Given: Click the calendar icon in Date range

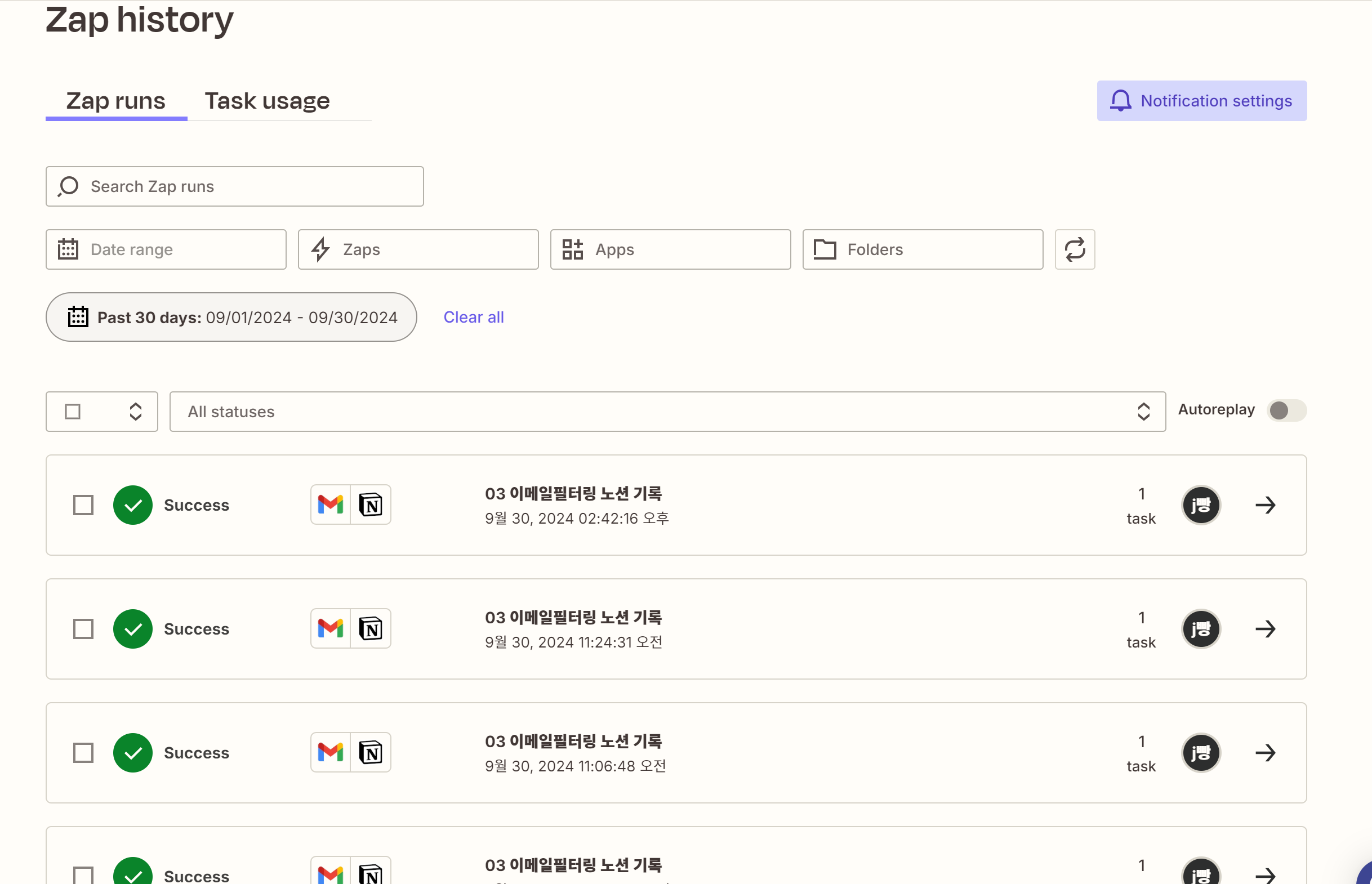Looking at the screenshot, I should click(68, 249).
